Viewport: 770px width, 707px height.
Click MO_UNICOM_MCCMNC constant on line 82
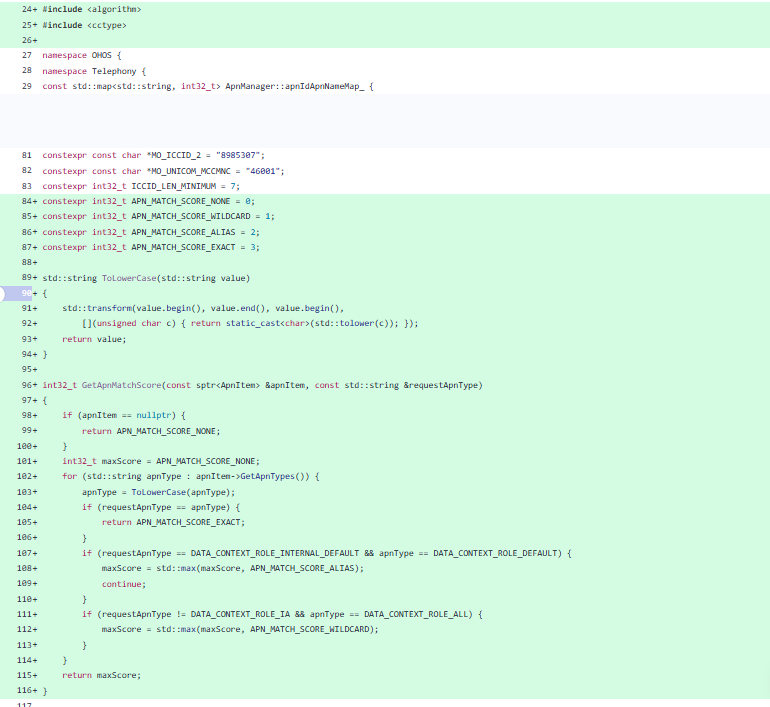click(191, 171)
